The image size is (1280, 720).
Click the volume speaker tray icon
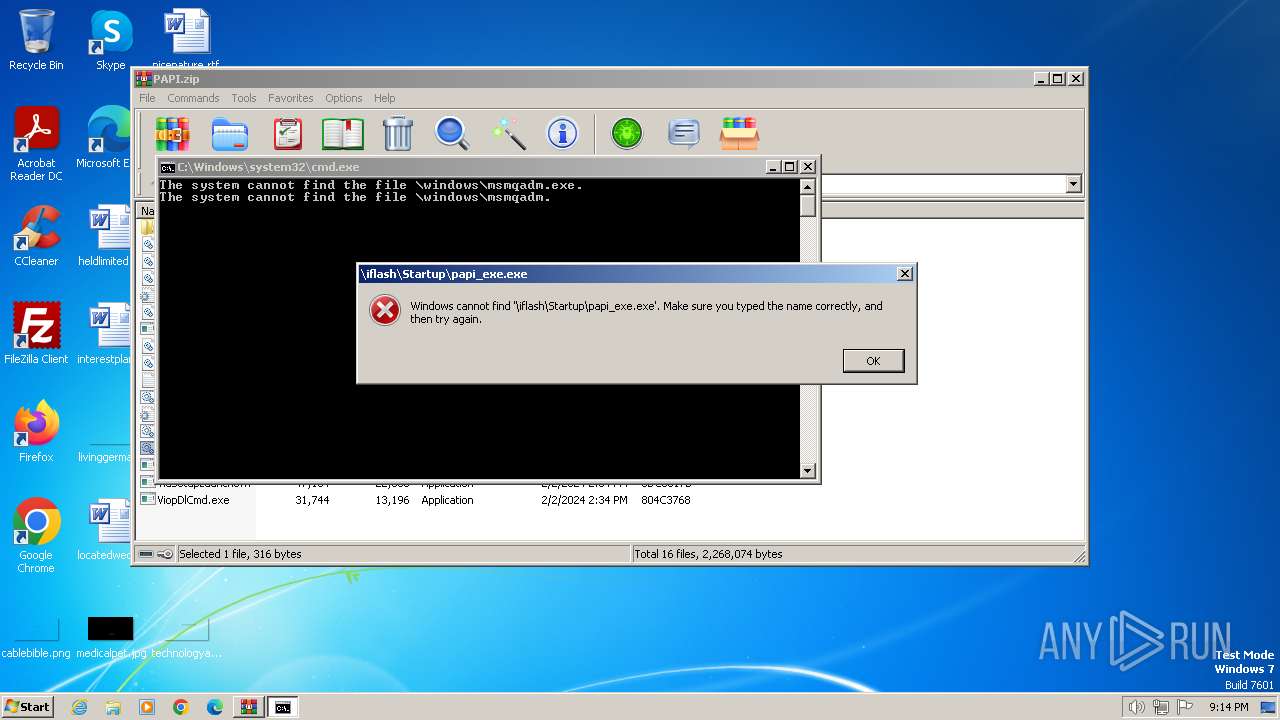coord(1136,707)
